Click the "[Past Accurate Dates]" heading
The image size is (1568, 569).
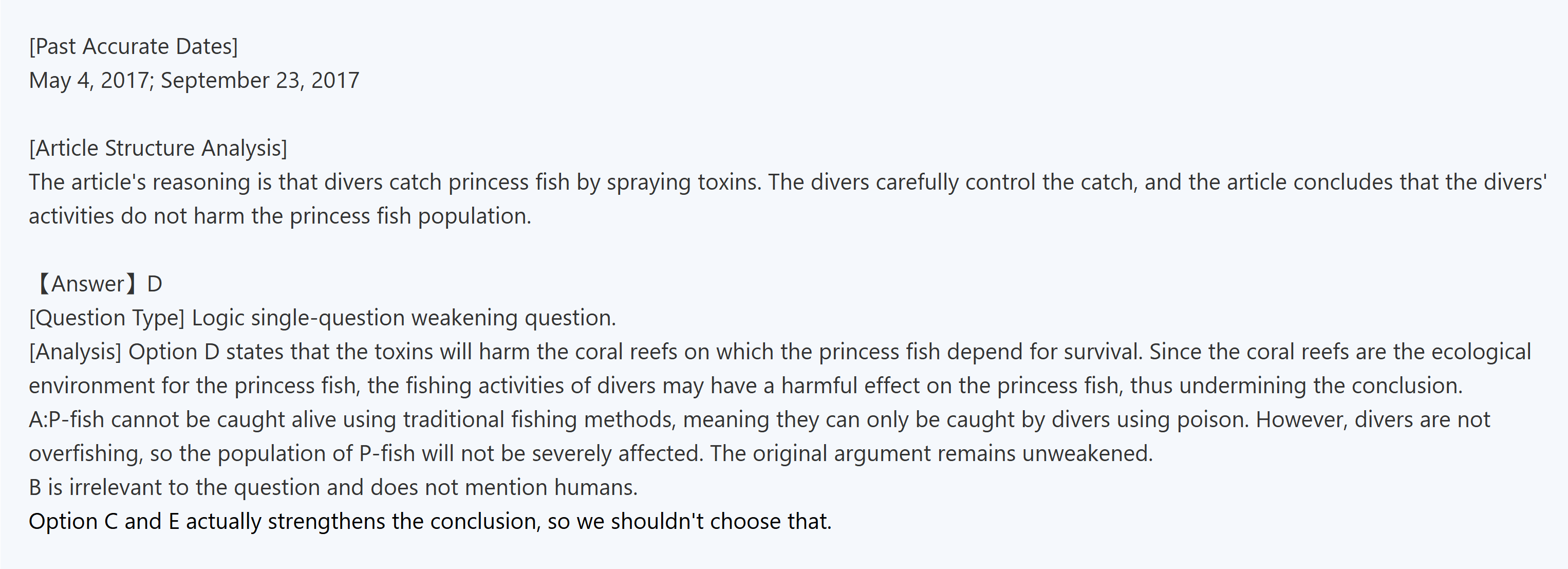tap(133, 46)
